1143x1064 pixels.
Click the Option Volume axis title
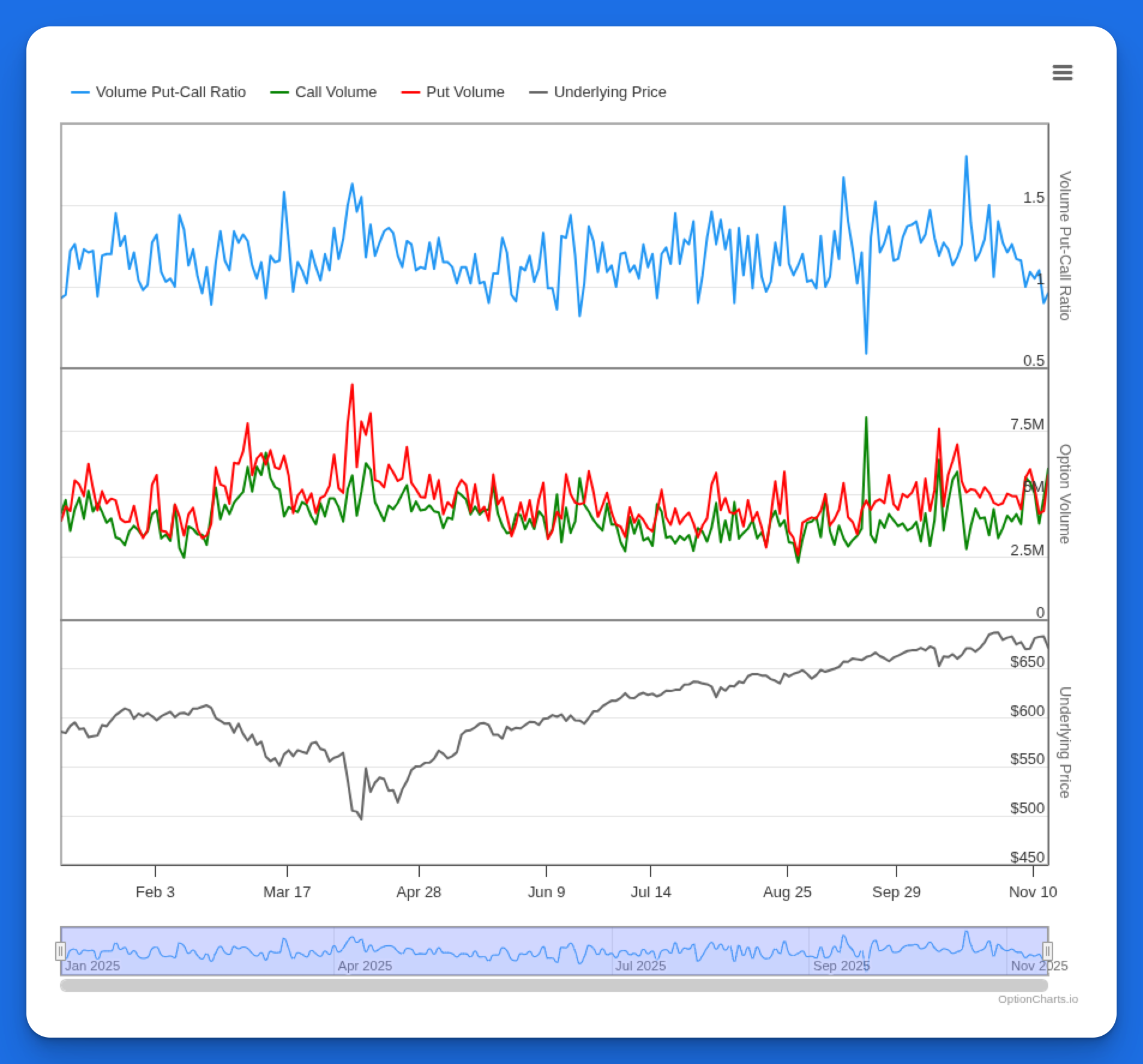[x=1064, y=494]
